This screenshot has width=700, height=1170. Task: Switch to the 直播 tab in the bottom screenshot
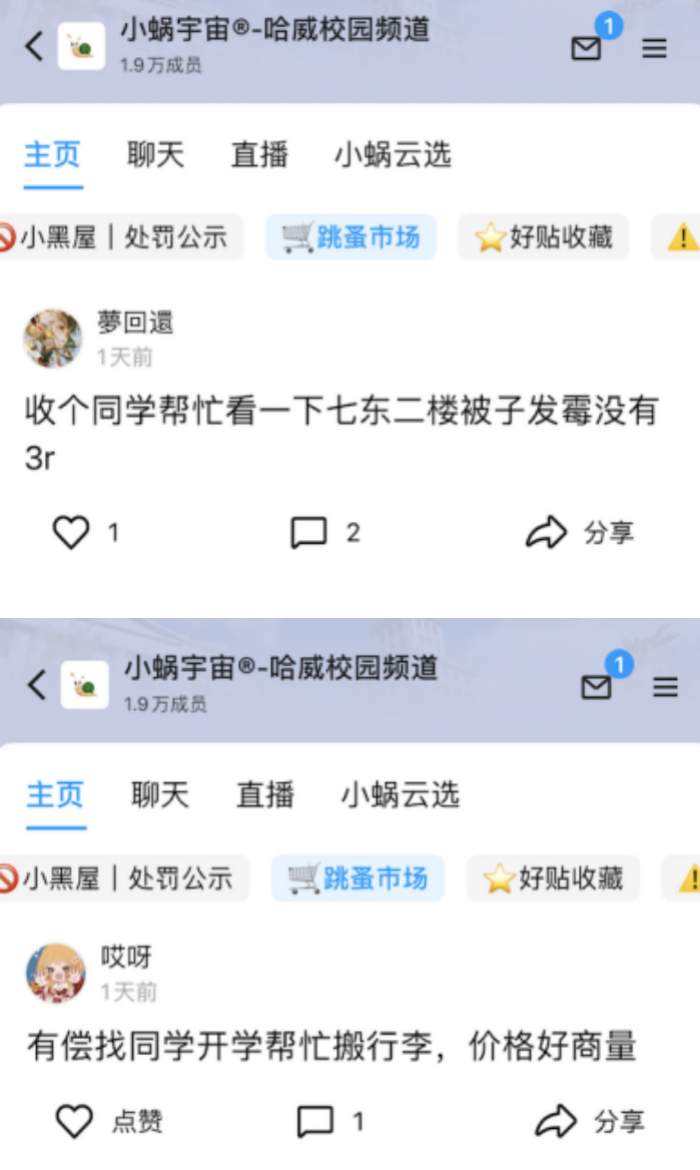tap(265, 795)
